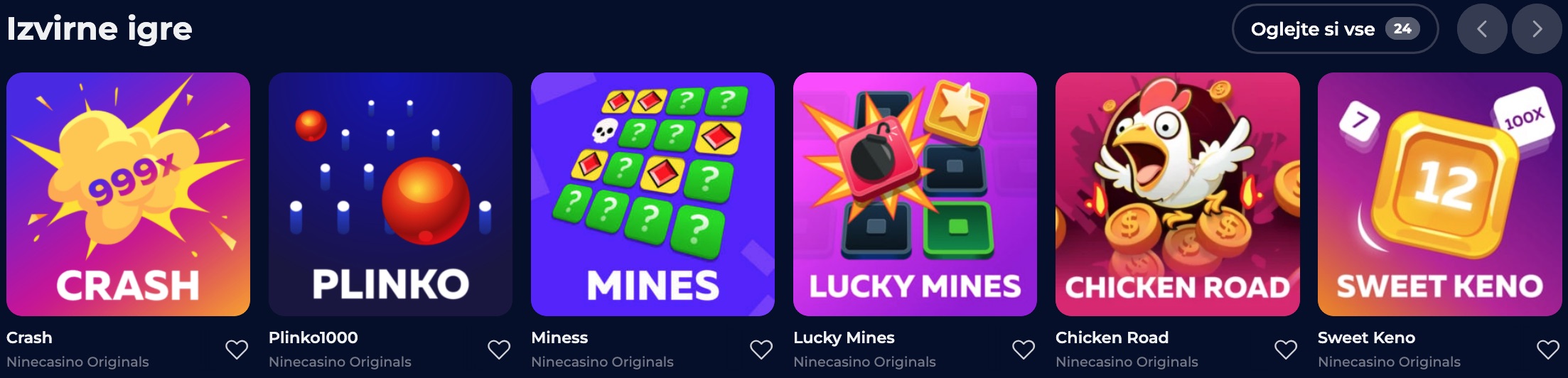Click the heart icon beside Sweet Keno
Screen dimensions: 1568x378
(1548, 350)
